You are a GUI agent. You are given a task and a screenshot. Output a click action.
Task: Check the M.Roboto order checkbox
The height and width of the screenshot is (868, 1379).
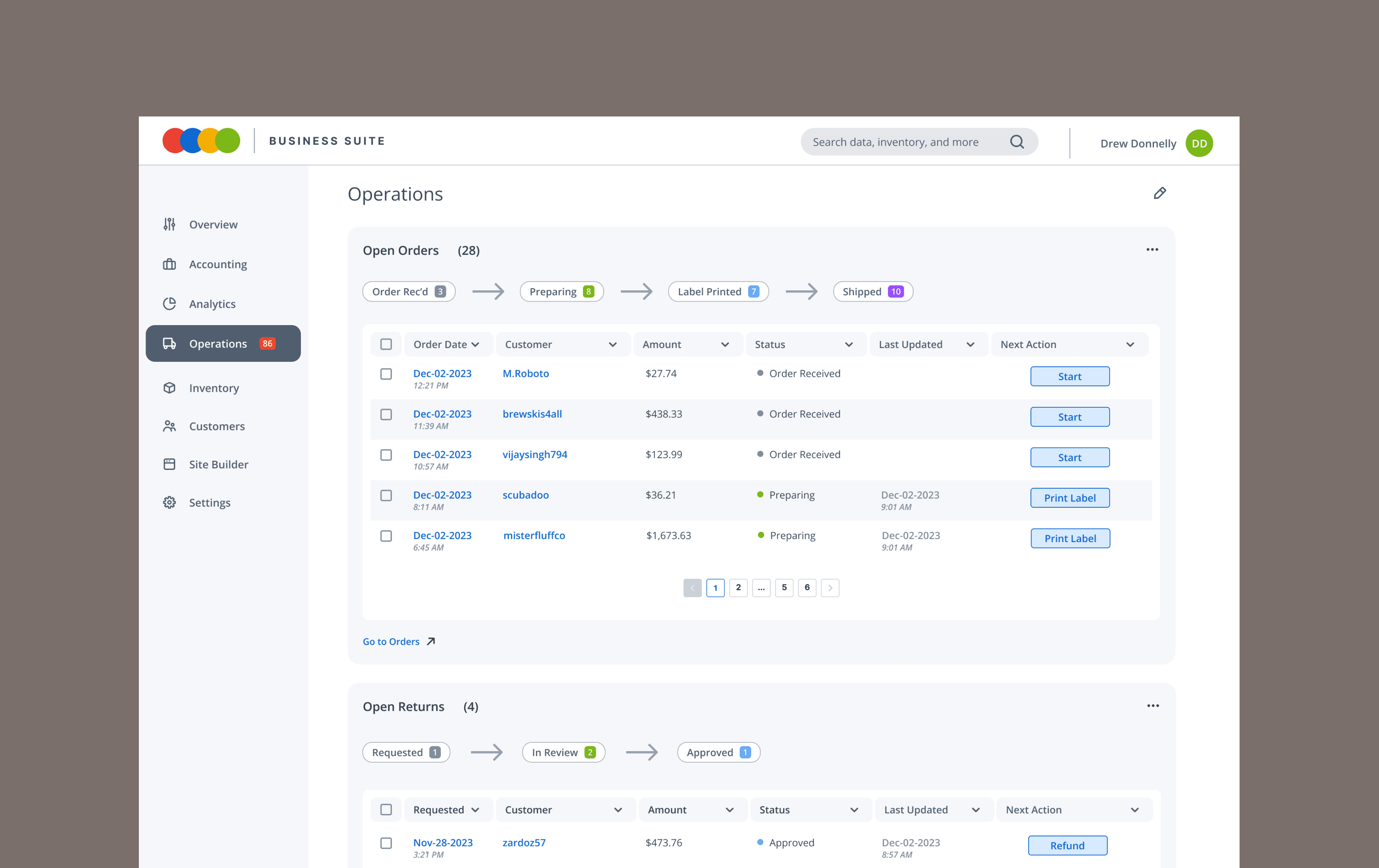(x=386, y=374)
